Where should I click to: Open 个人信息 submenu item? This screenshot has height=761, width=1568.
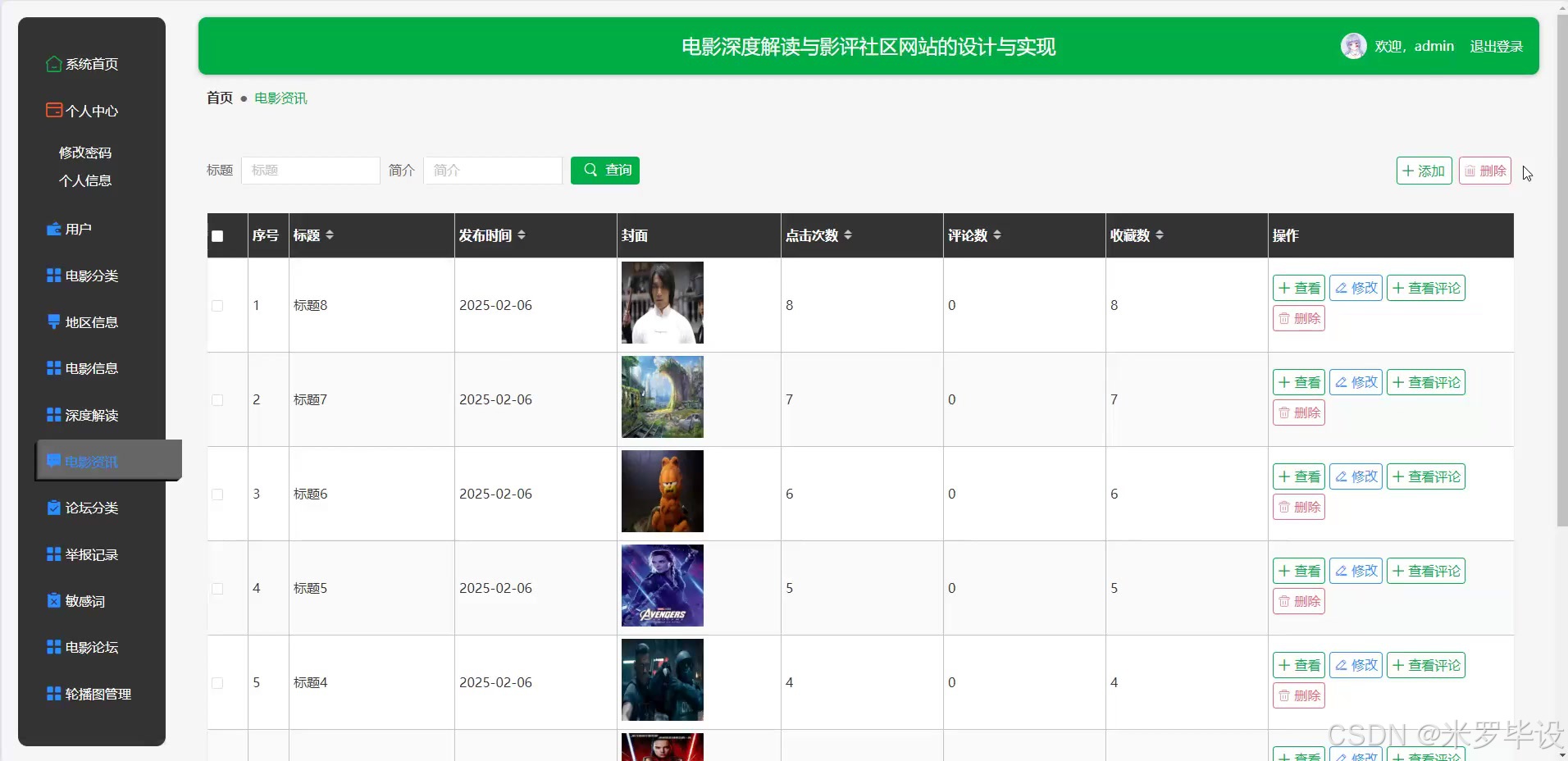[x=85, y=180]
